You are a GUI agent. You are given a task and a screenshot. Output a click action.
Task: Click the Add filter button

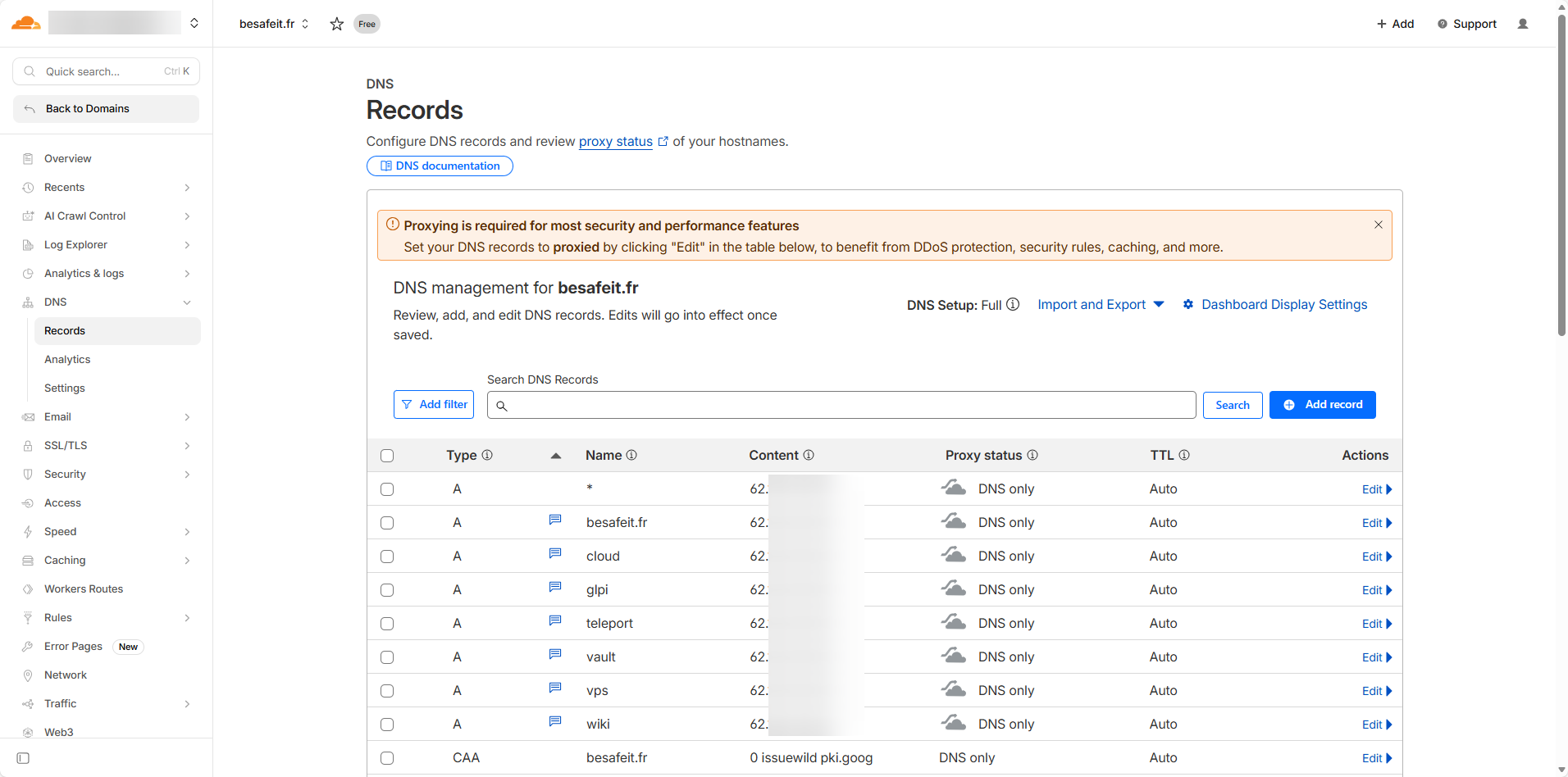point(434,404)
